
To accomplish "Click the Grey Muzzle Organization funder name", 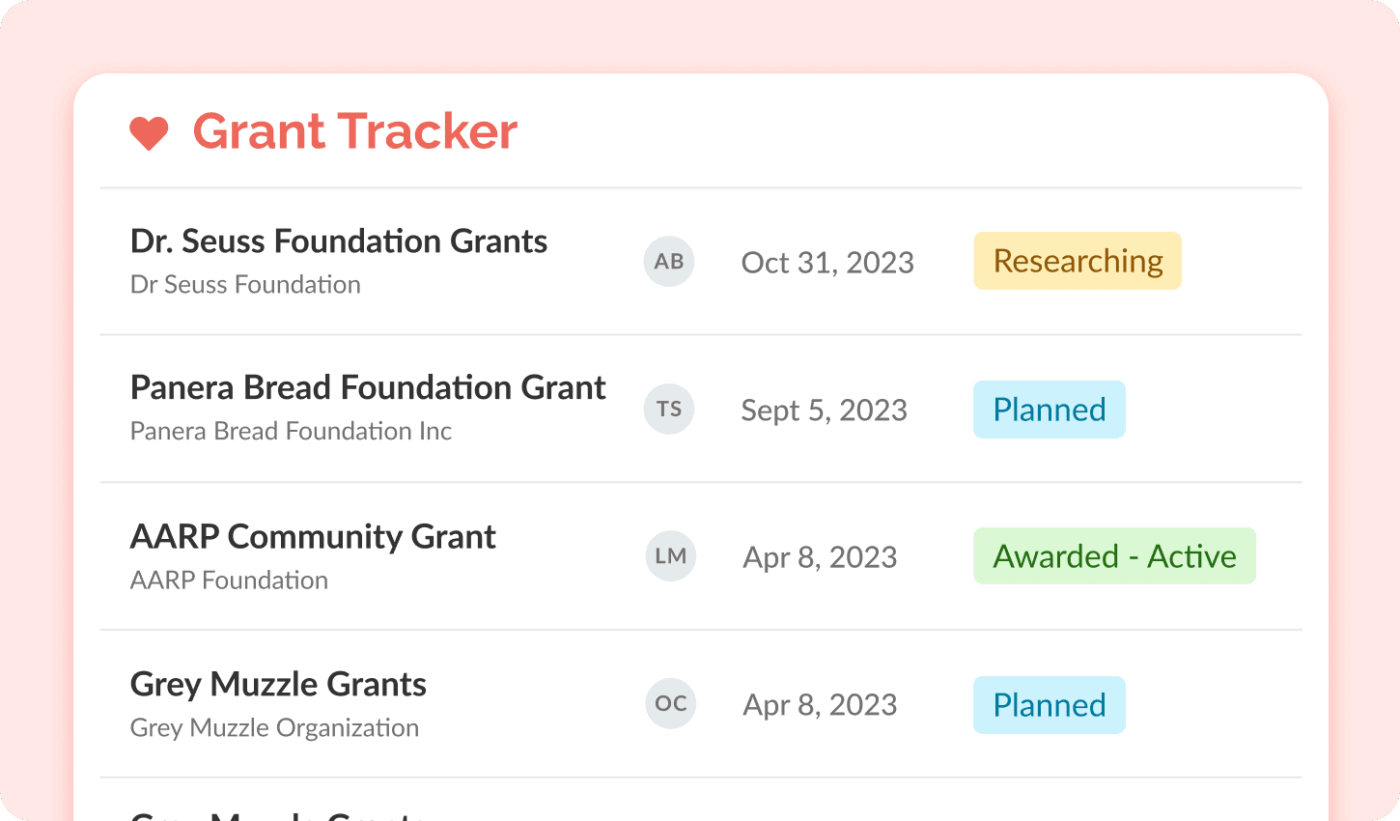I will tap(274, 728).
